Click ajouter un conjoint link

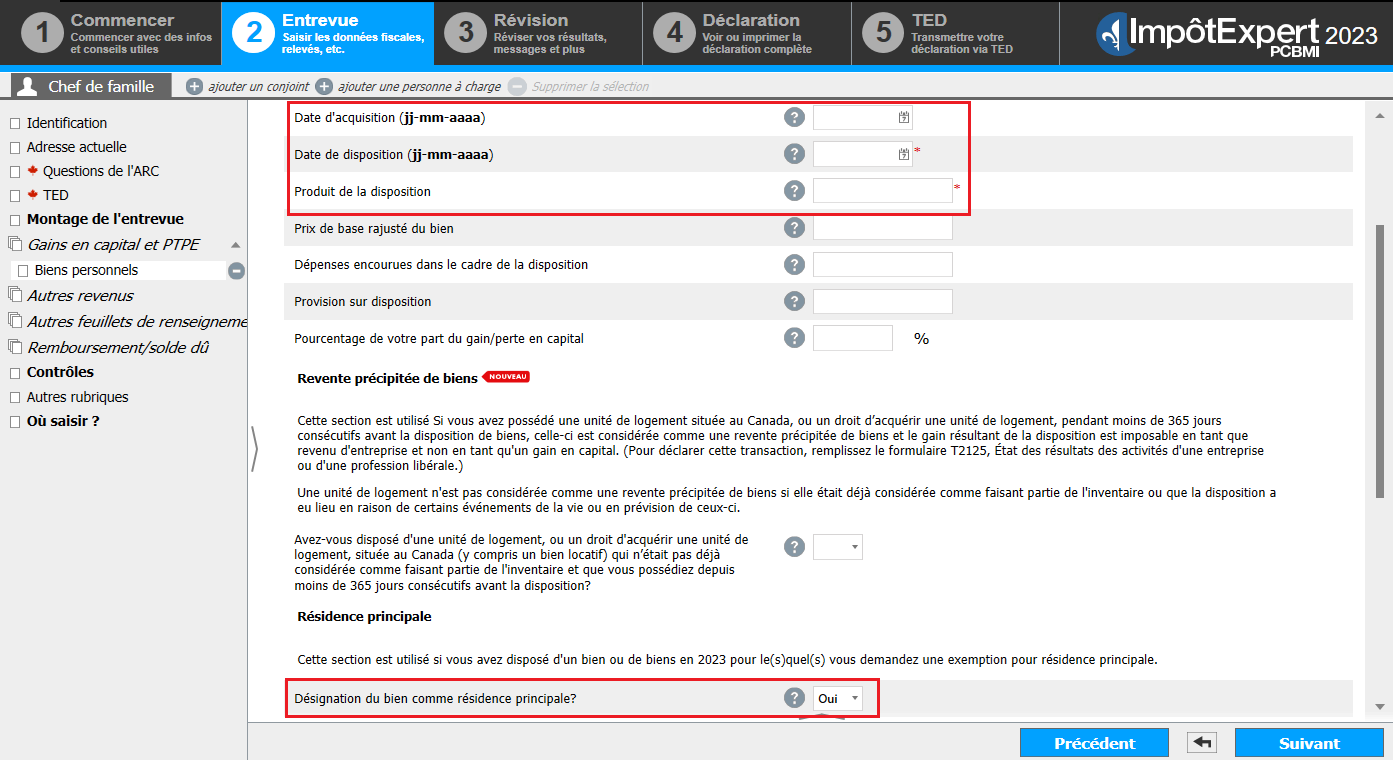(x=259, y=87)
